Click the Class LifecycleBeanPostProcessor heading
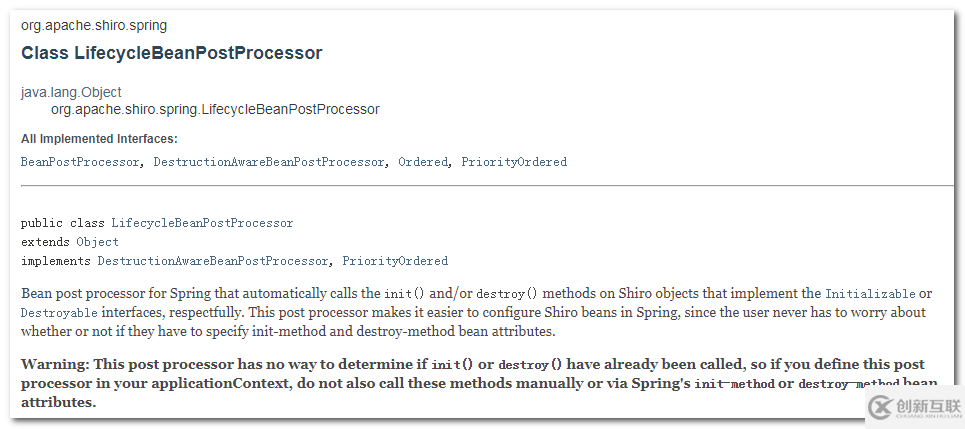Screen dimensions: 965x429 coord(171,53)
